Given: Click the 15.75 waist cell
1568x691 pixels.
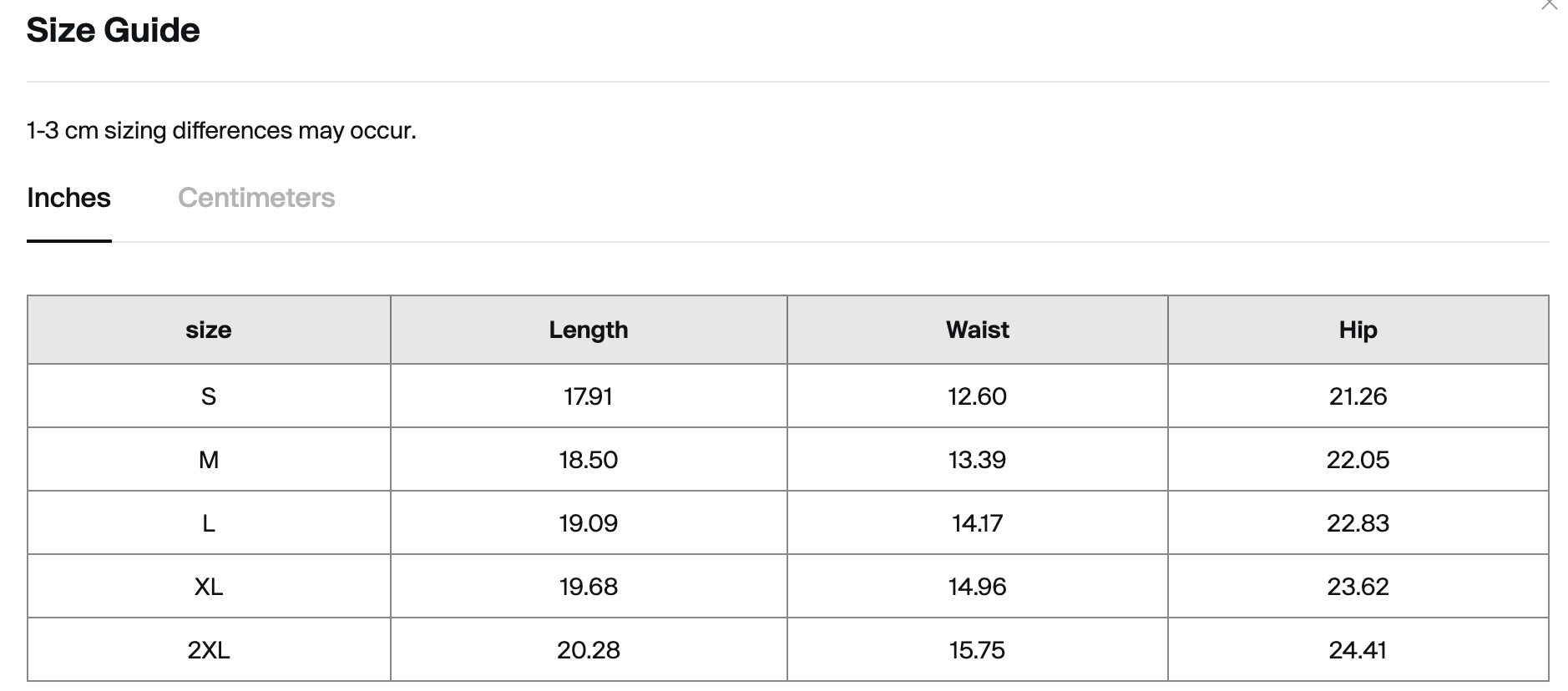Looking at the screenshot, I should 978,650.
